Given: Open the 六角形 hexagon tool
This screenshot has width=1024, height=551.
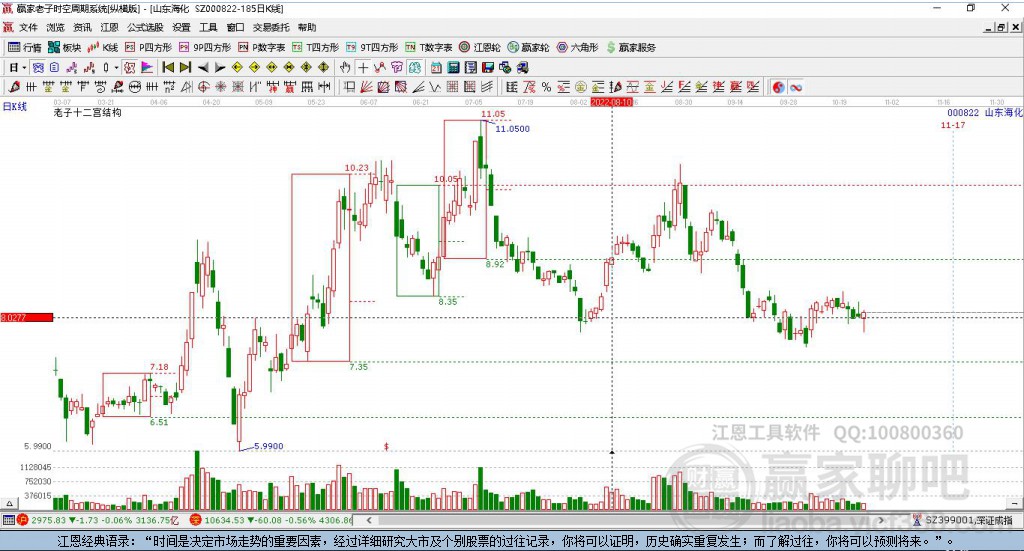Looking at the screenshot, I should coord(578,48).
